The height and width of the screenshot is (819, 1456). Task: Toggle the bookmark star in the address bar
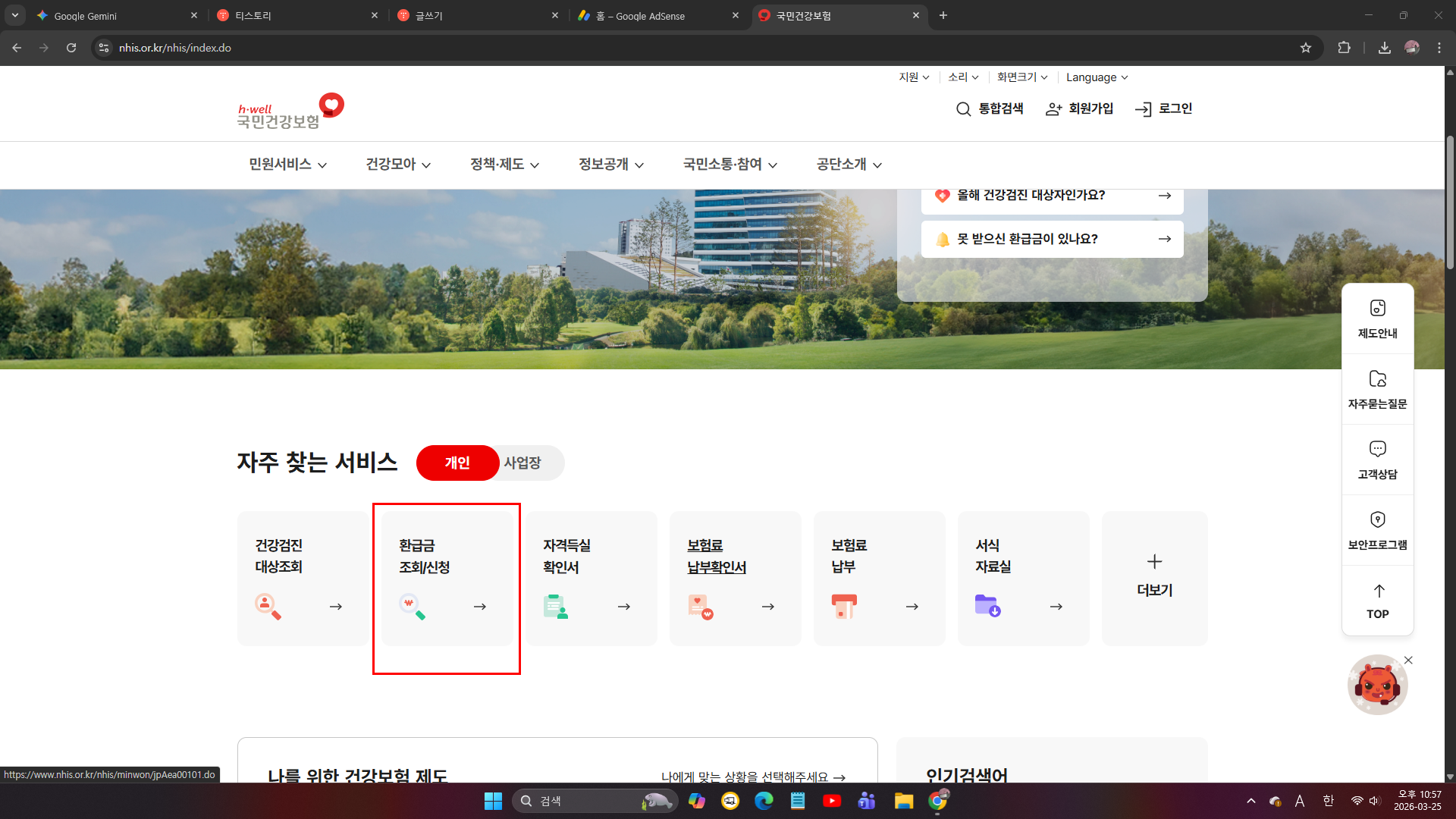(x=1305, y=47)
